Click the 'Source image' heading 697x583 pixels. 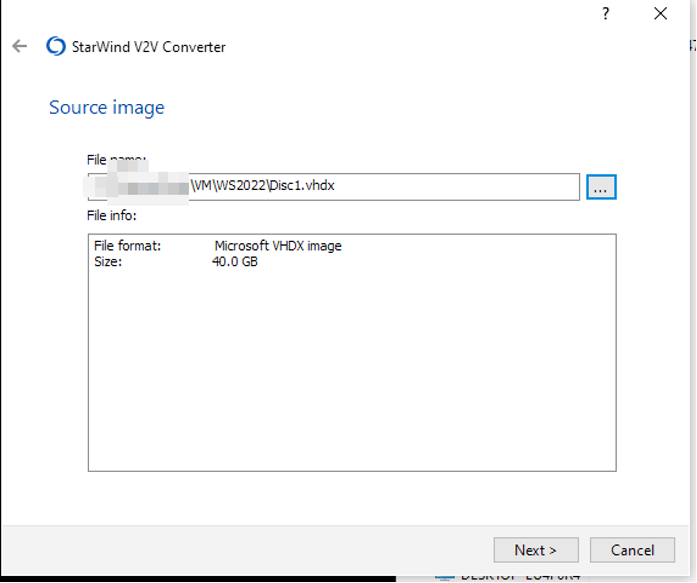point(107,108)
